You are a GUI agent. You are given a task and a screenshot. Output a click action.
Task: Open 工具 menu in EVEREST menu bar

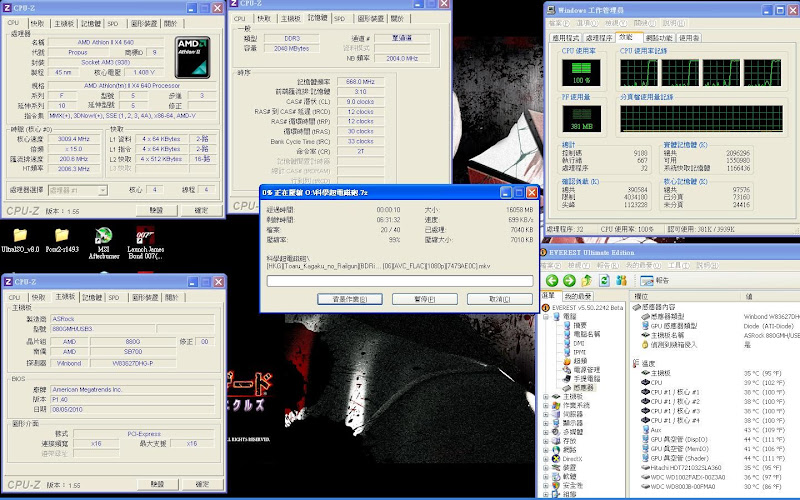tap(677, 265)
